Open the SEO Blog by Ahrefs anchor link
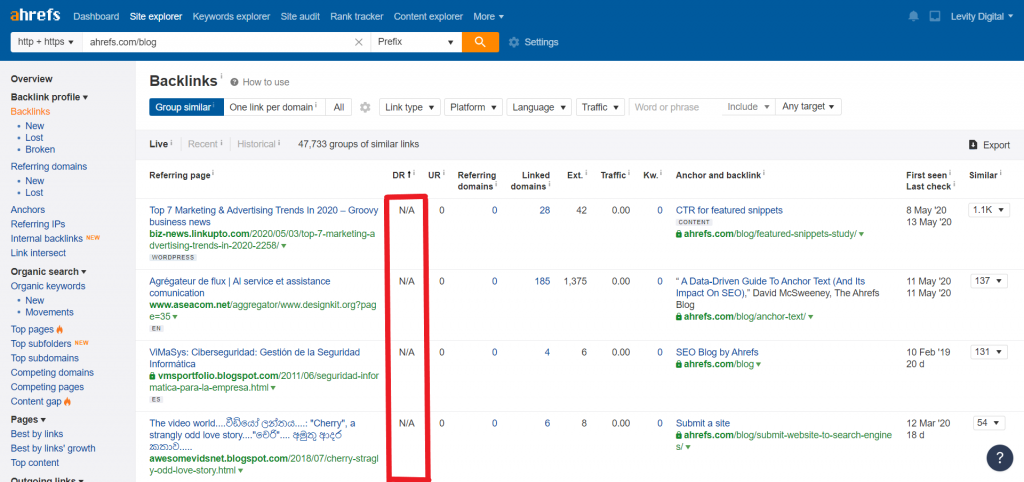Viewport: 1024px width, 482px height. point(717,352)
